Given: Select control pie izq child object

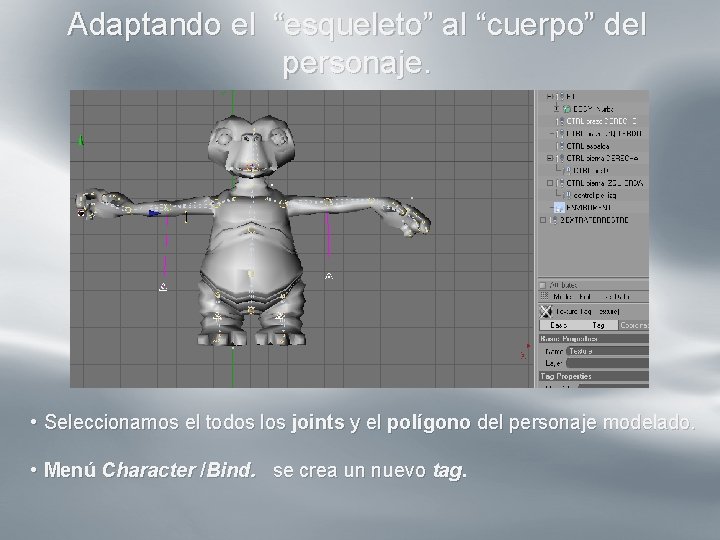Looking at the screenshot, I should (594, 195).
